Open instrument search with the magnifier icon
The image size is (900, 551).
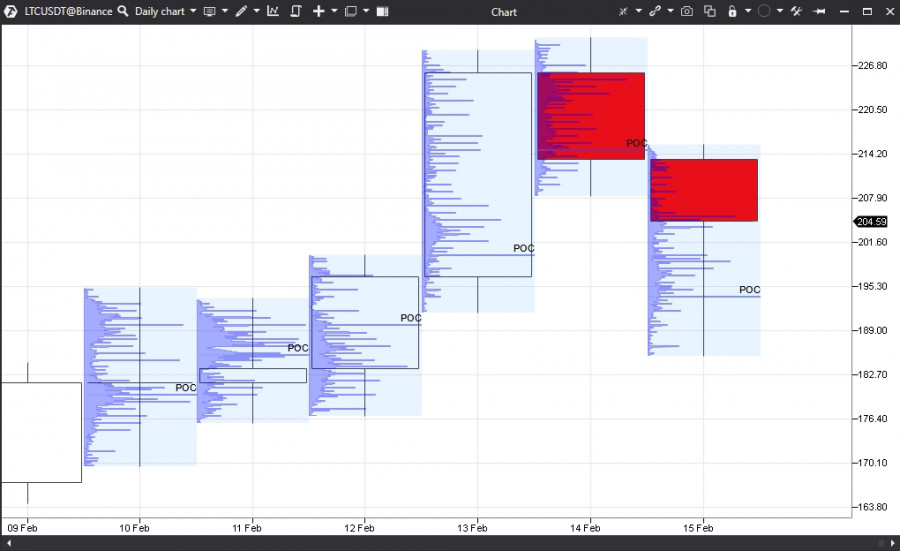[x=123, y=11]
